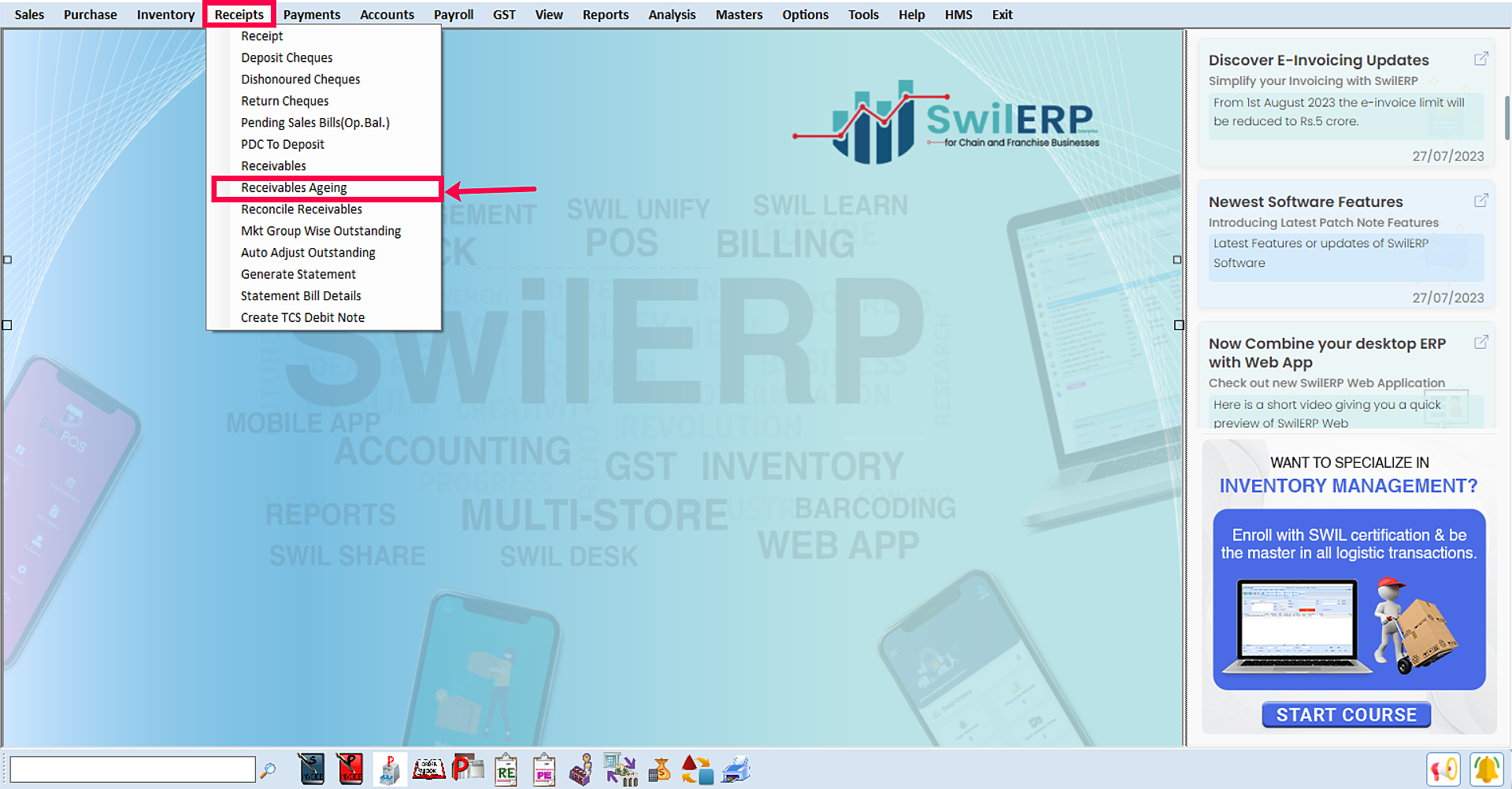The height and width of the screenshot is (789, 1512).
Task: Open the Payments menu
Action: pyautogui.click(x=312, y=14)
